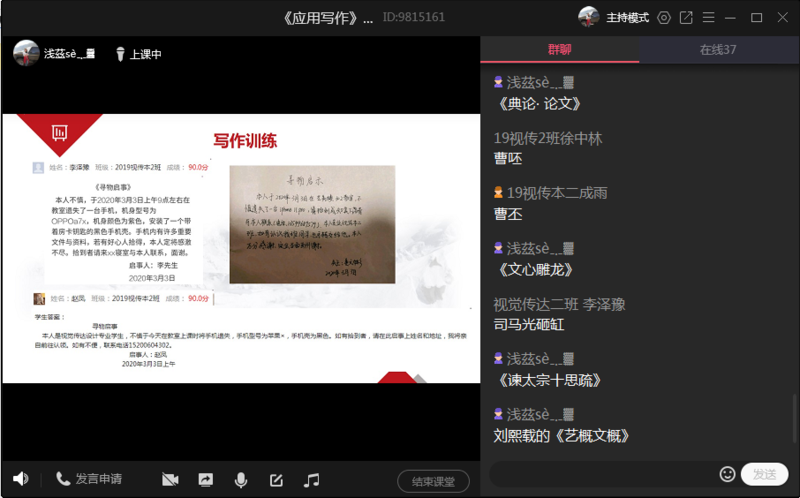
Task: Click the red chart icon on slide
Action: [x=60, y=133]
